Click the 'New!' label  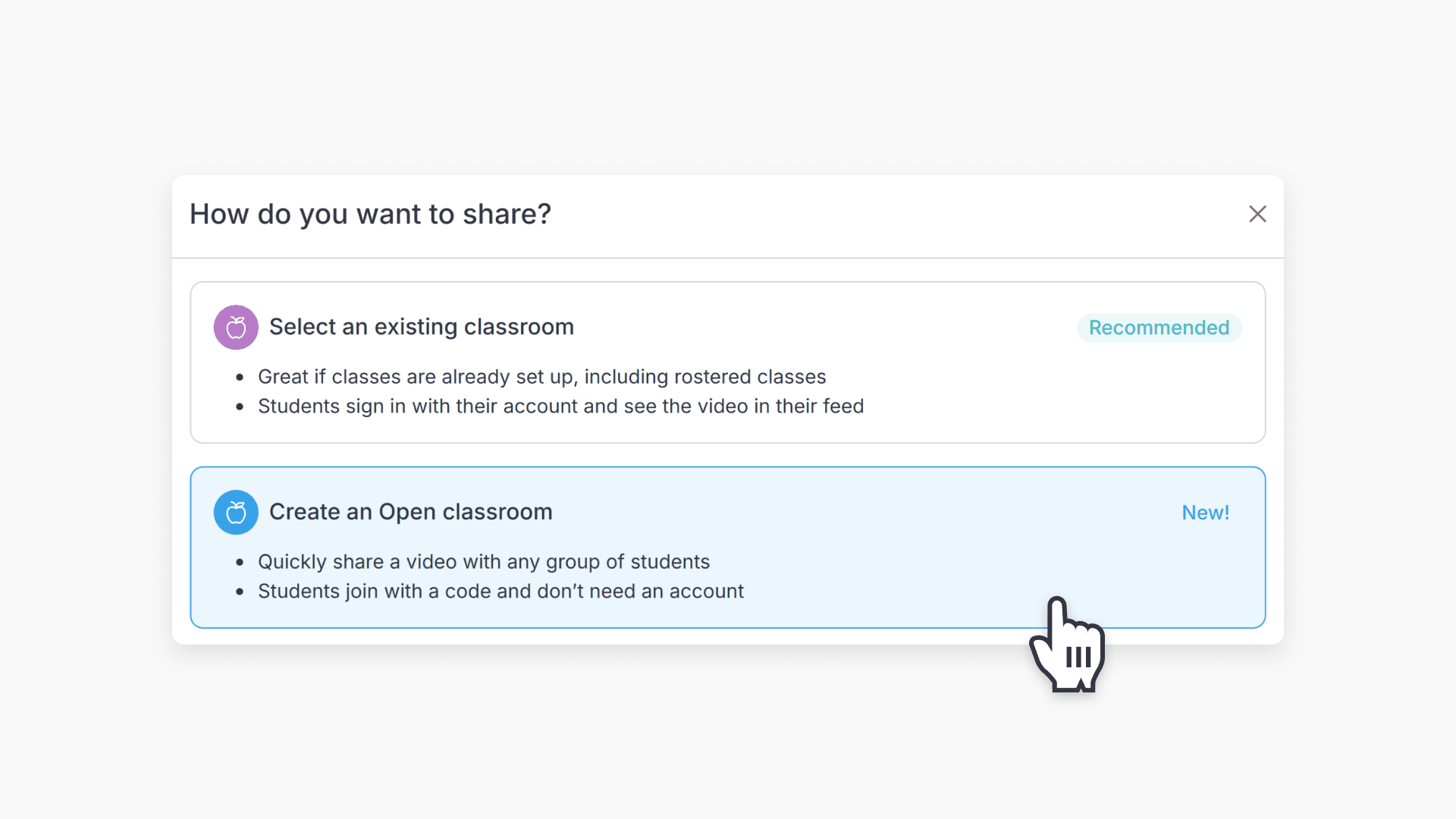coord(1205,513)
